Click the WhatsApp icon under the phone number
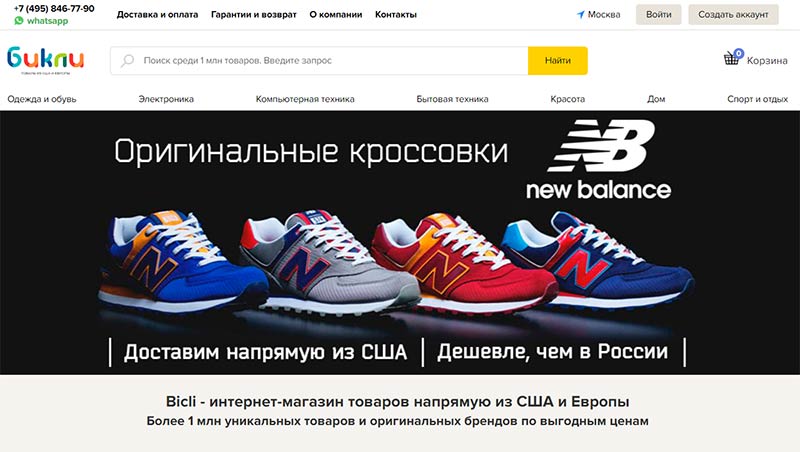This screenshot has height=452, width=800. coord(19,21)
